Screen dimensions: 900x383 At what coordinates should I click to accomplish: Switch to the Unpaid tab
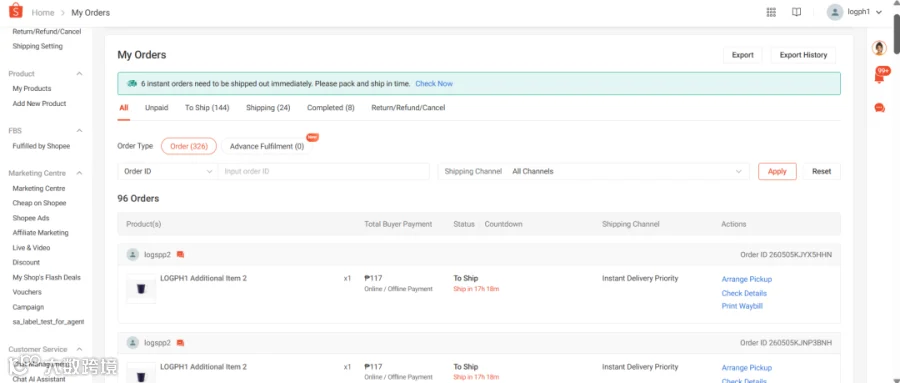(157, 108)
